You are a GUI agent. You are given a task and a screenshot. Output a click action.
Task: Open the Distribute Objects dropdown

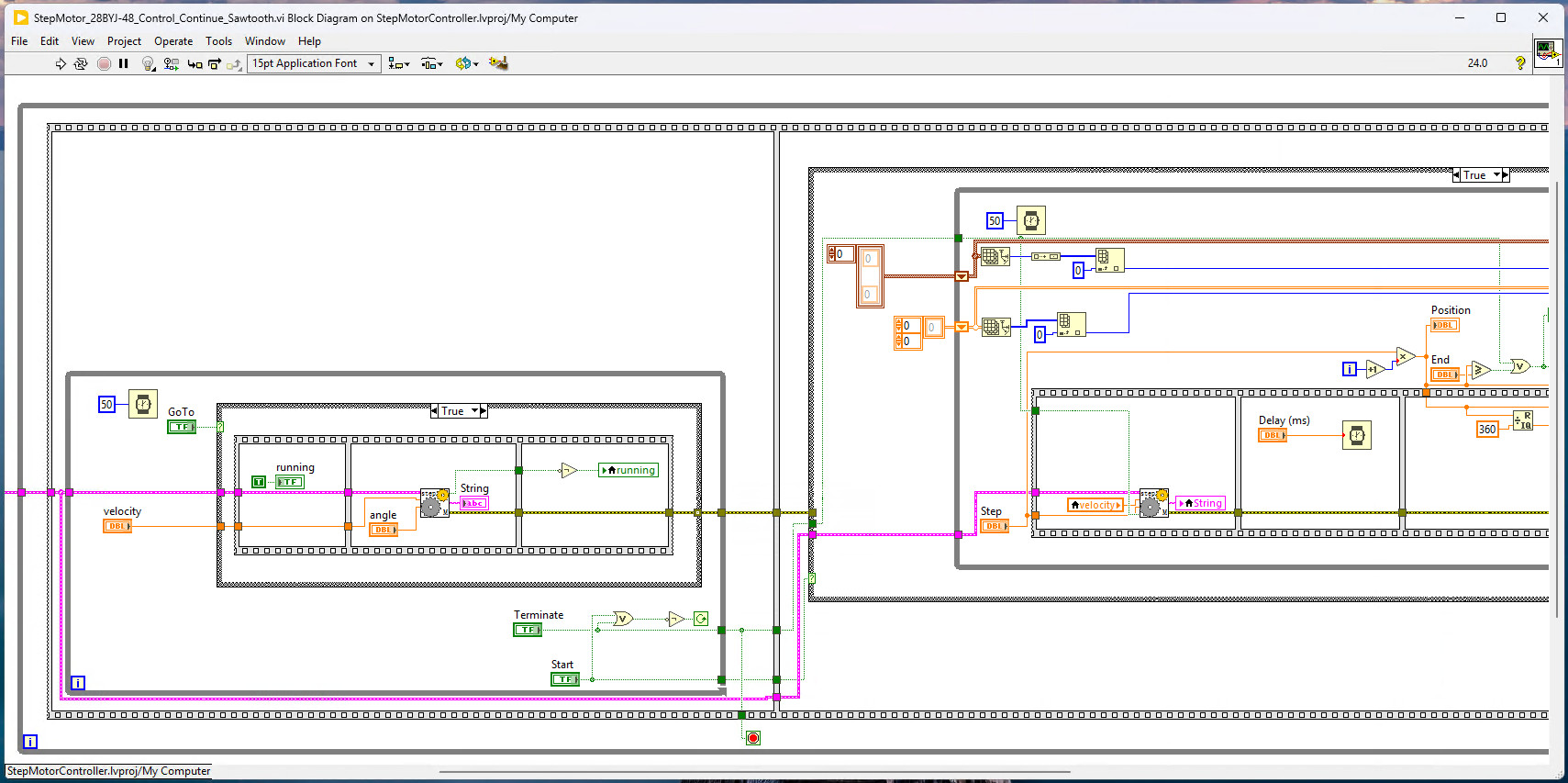pos(432,63)
